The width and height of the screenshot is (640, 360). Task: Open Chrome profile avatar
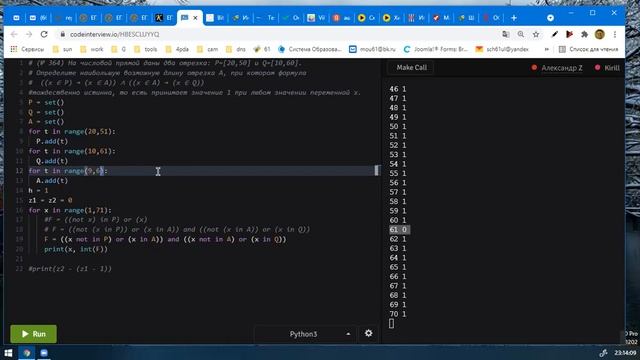[x=600, y=35]
